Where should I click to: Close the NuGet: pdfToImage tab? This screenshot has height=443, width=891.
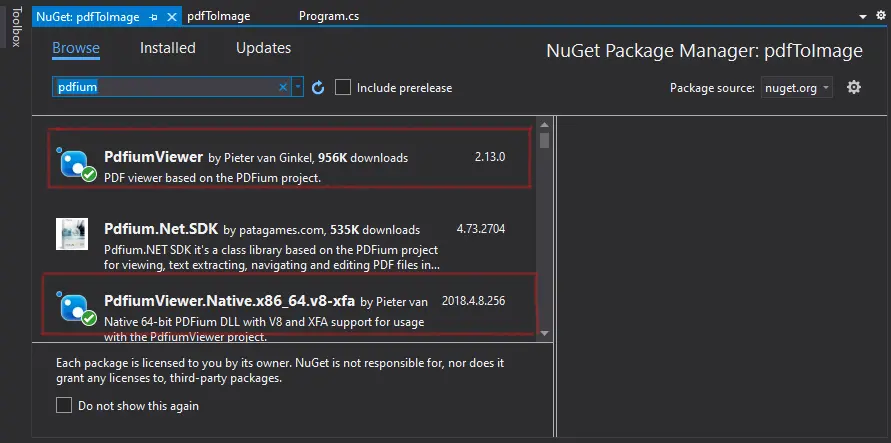point(172,17)
